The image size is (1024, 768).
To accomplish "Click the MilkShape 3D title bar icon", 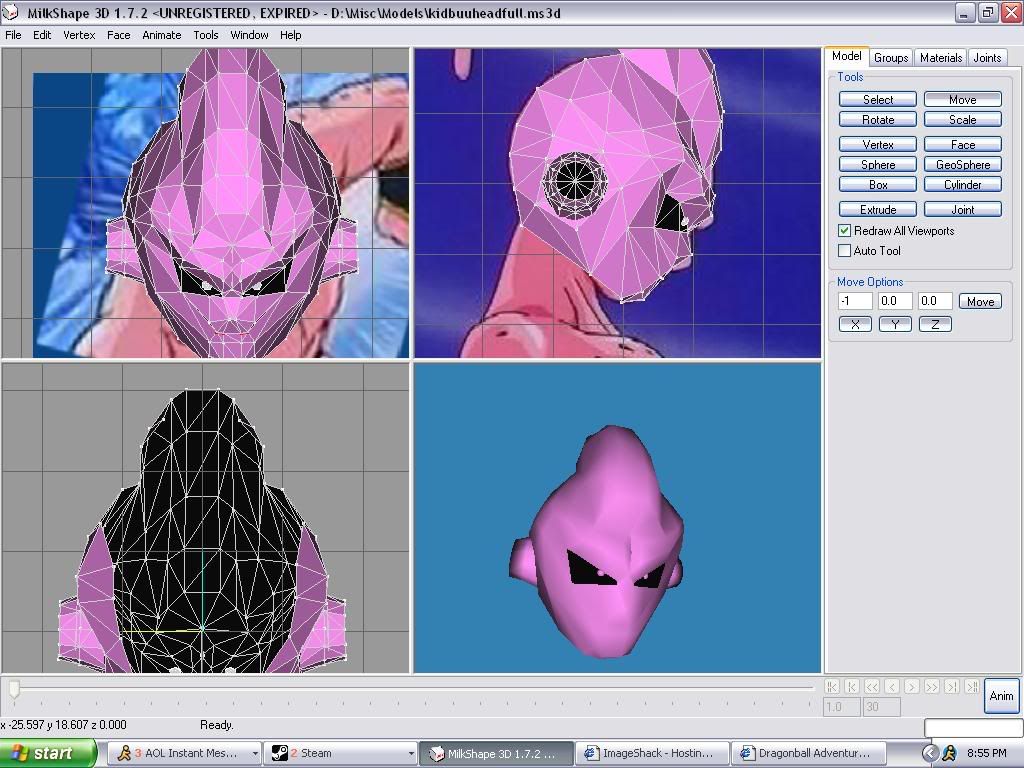I will [x=10, y=13].
